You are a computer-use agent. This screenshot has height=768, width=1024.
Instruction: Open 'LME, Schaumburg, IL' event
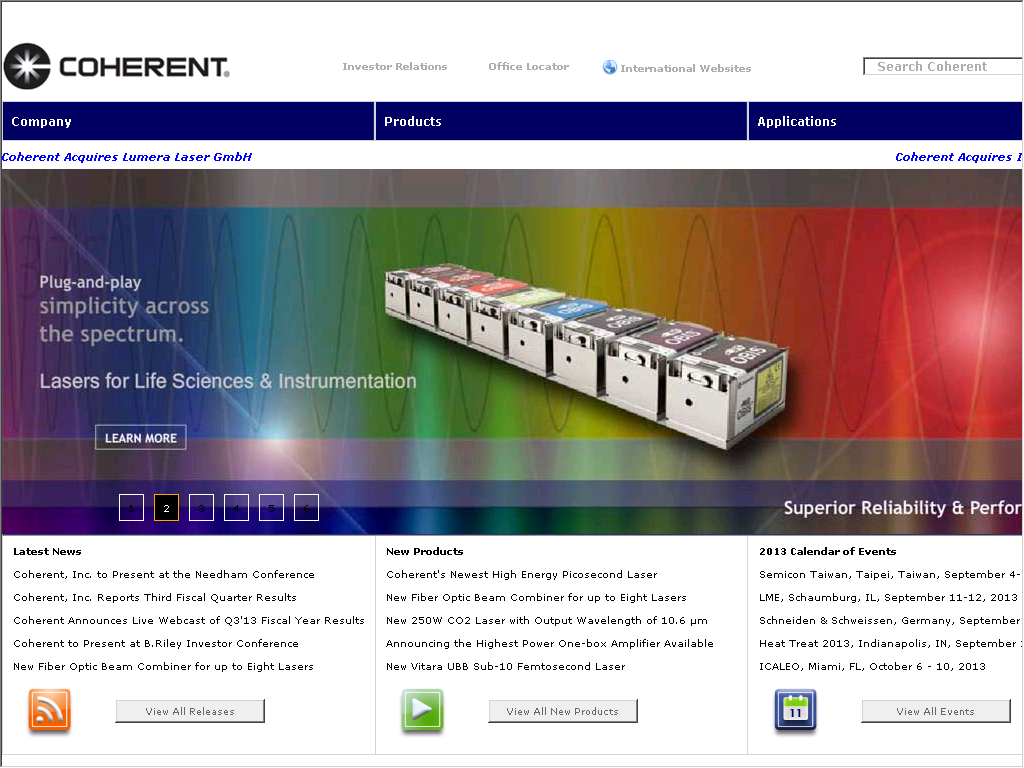pyautogui.click(x=888, y=598)
